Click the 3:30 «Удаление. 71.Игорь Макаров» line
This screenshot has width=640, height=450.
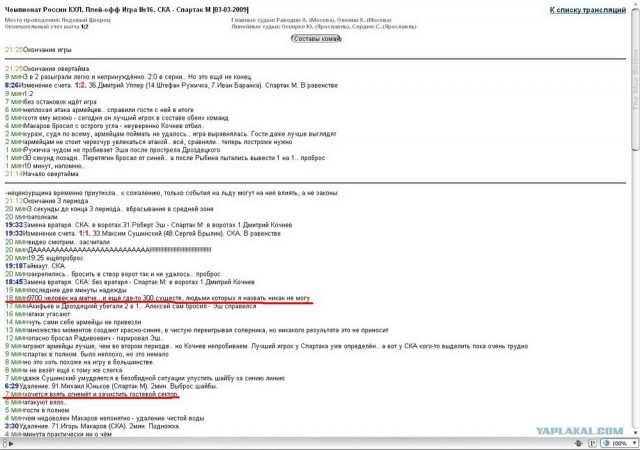pos(93,426)
